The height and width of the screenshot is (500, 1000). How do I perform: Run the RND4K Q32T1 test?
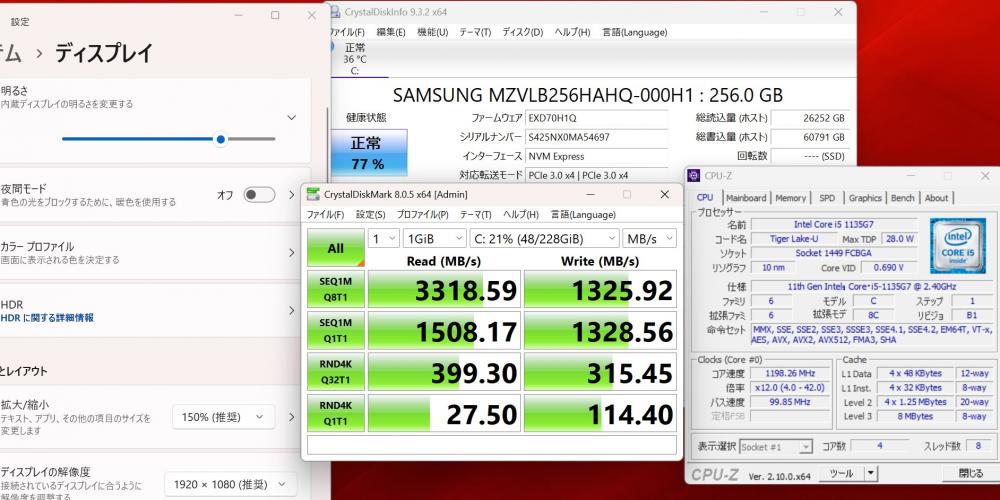click(x=335, y=372)
